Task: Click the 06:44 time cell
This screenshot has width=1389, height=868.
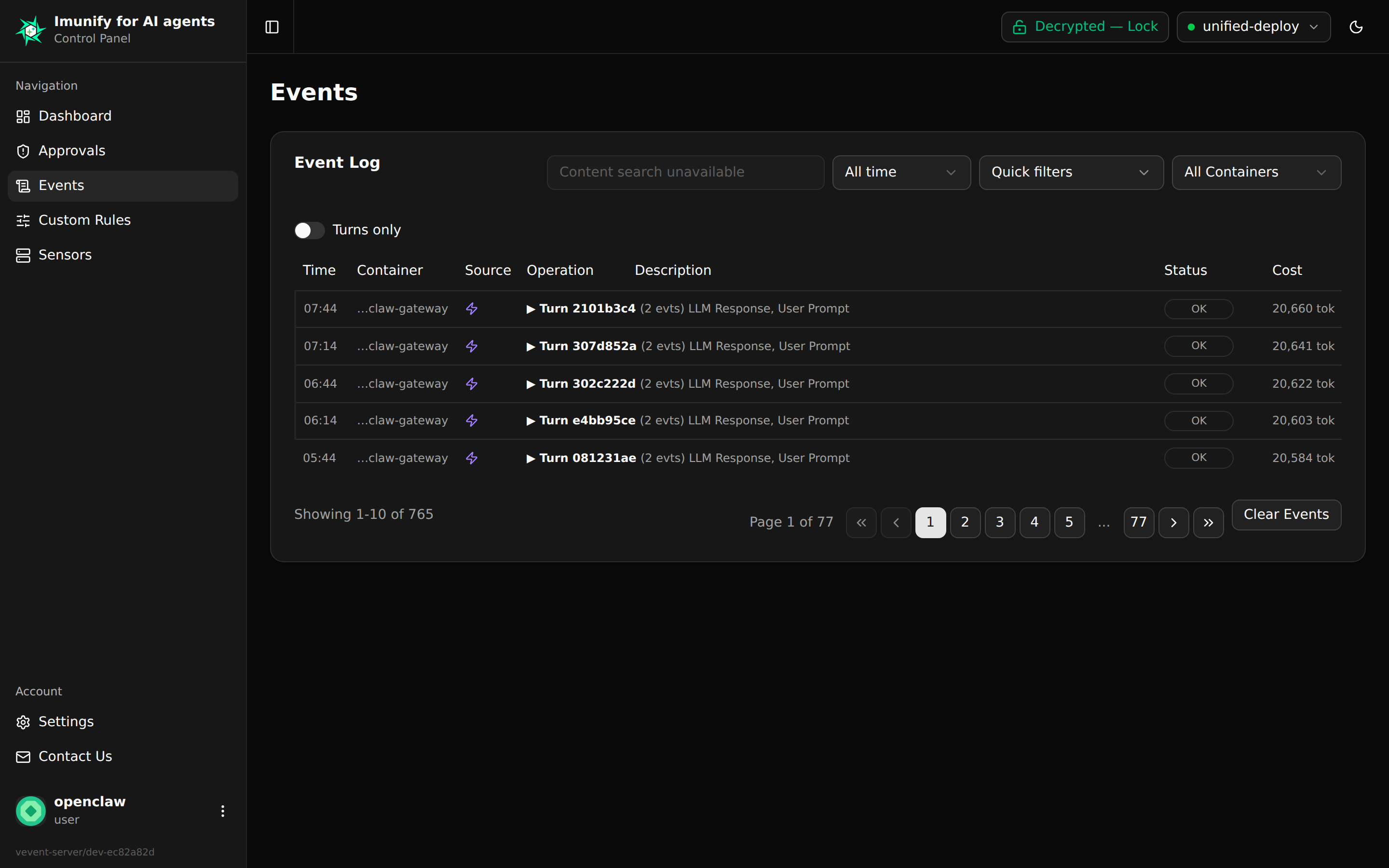Action: [x=320, y=383]
